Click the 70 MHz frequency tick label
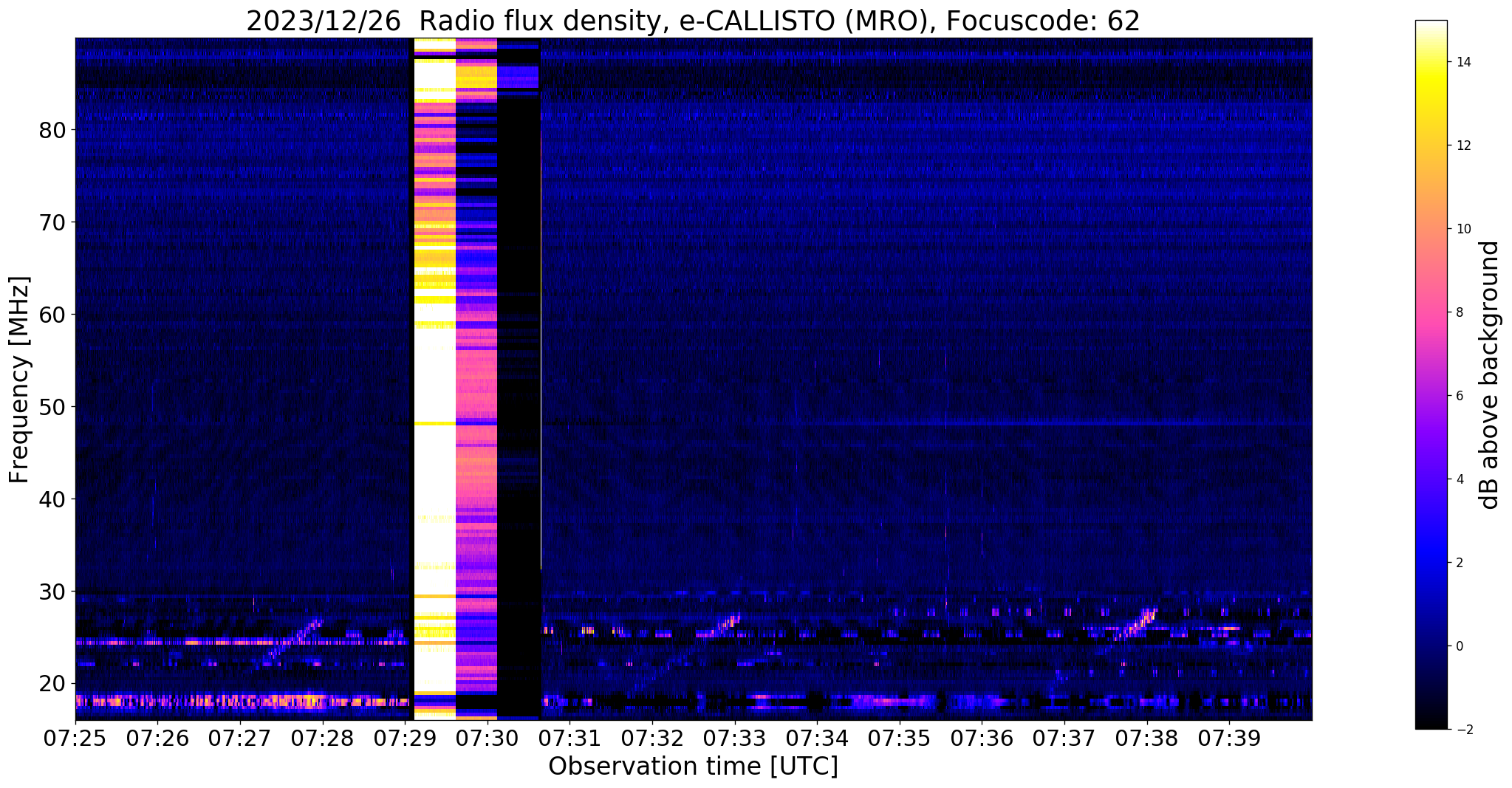Viewport: 1512px width, 788px height. [52, 222]
